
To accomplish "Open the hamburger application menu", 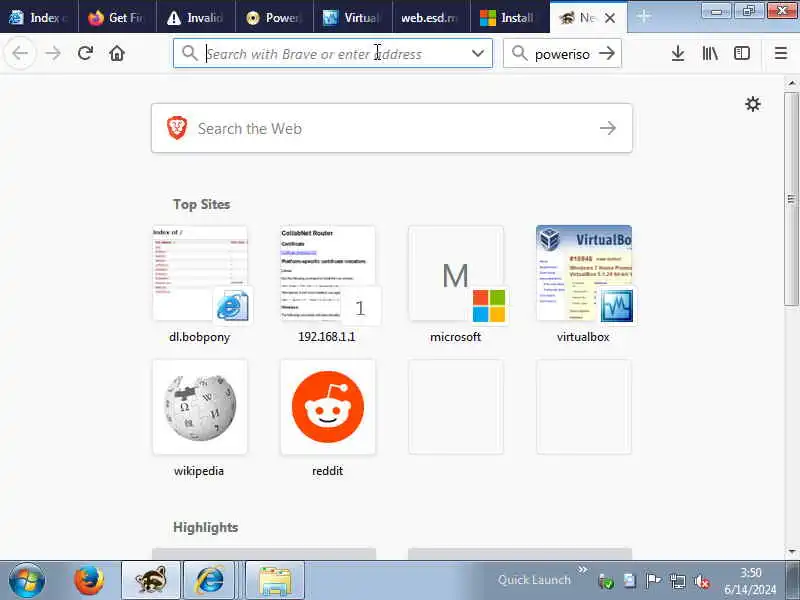I will [781, 53].
